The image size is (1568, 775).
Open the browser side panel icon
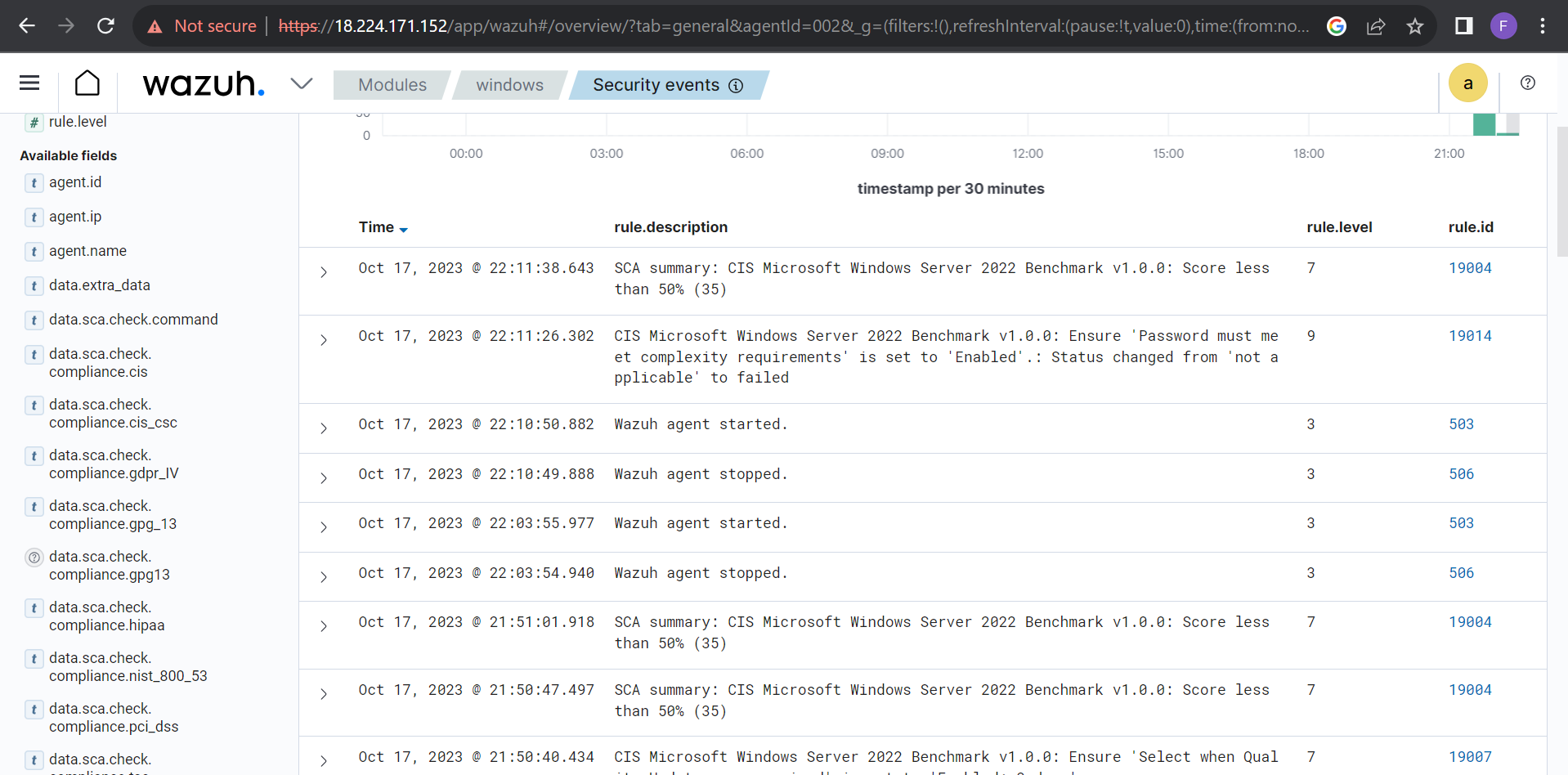1463,26
